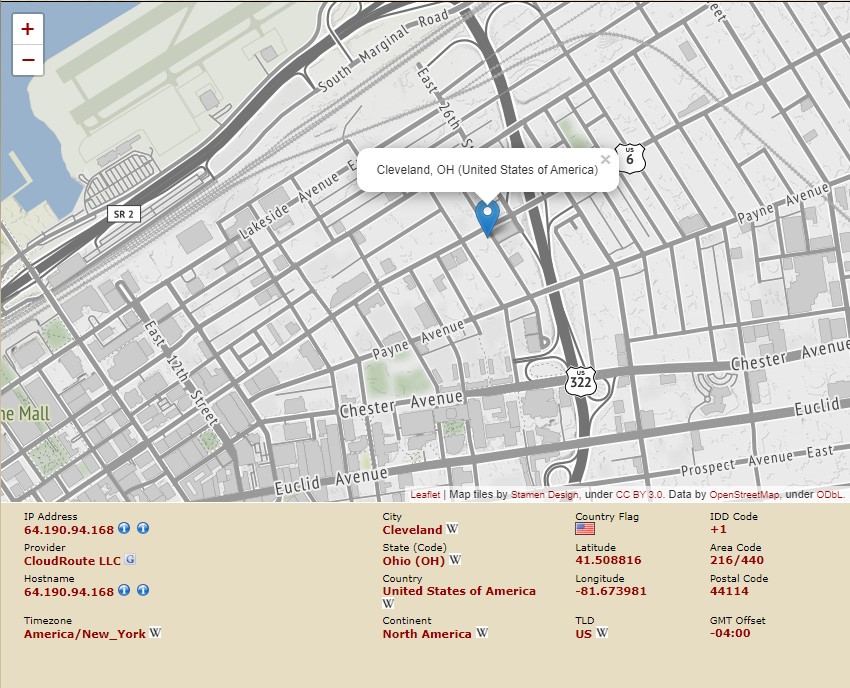
Task: Open Wikipedia icon beside Ohio (OH)
Action: [x=455, y=560]
